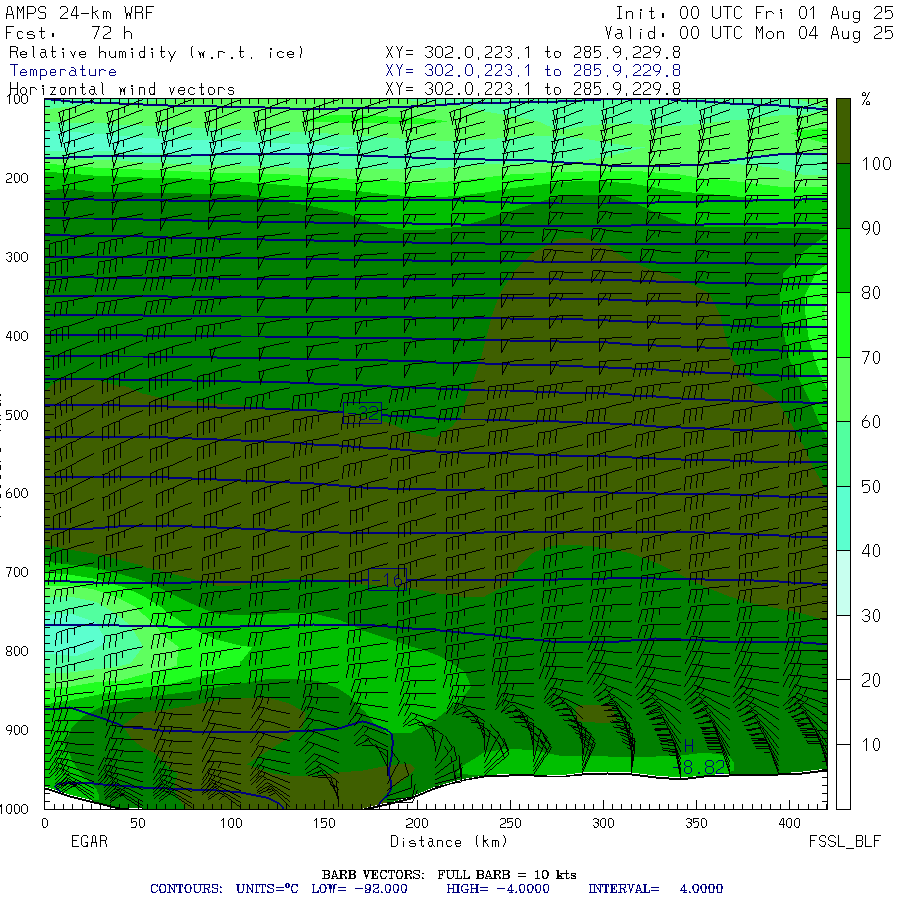Select the dark green 90–100% color swatch
Screen dimensions: 900x900
(x=843, y=196)
